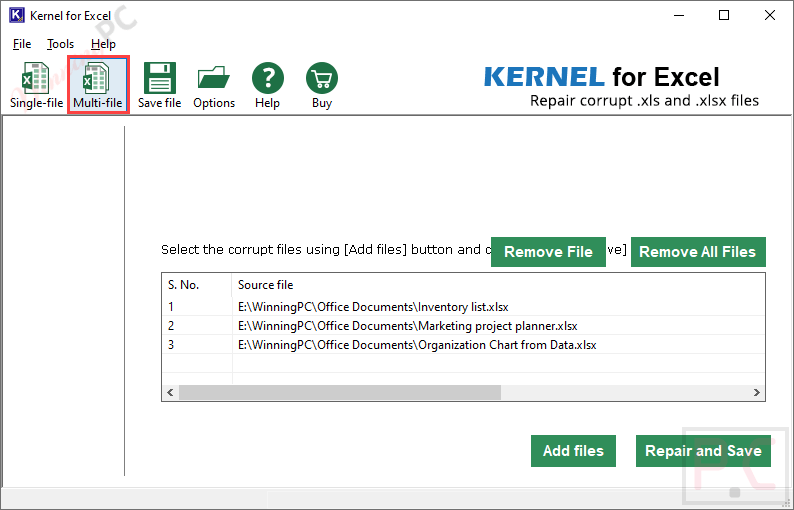Click the Repair and Save button
The width and height of the screenshot is (794, 510).
(703, 451)
